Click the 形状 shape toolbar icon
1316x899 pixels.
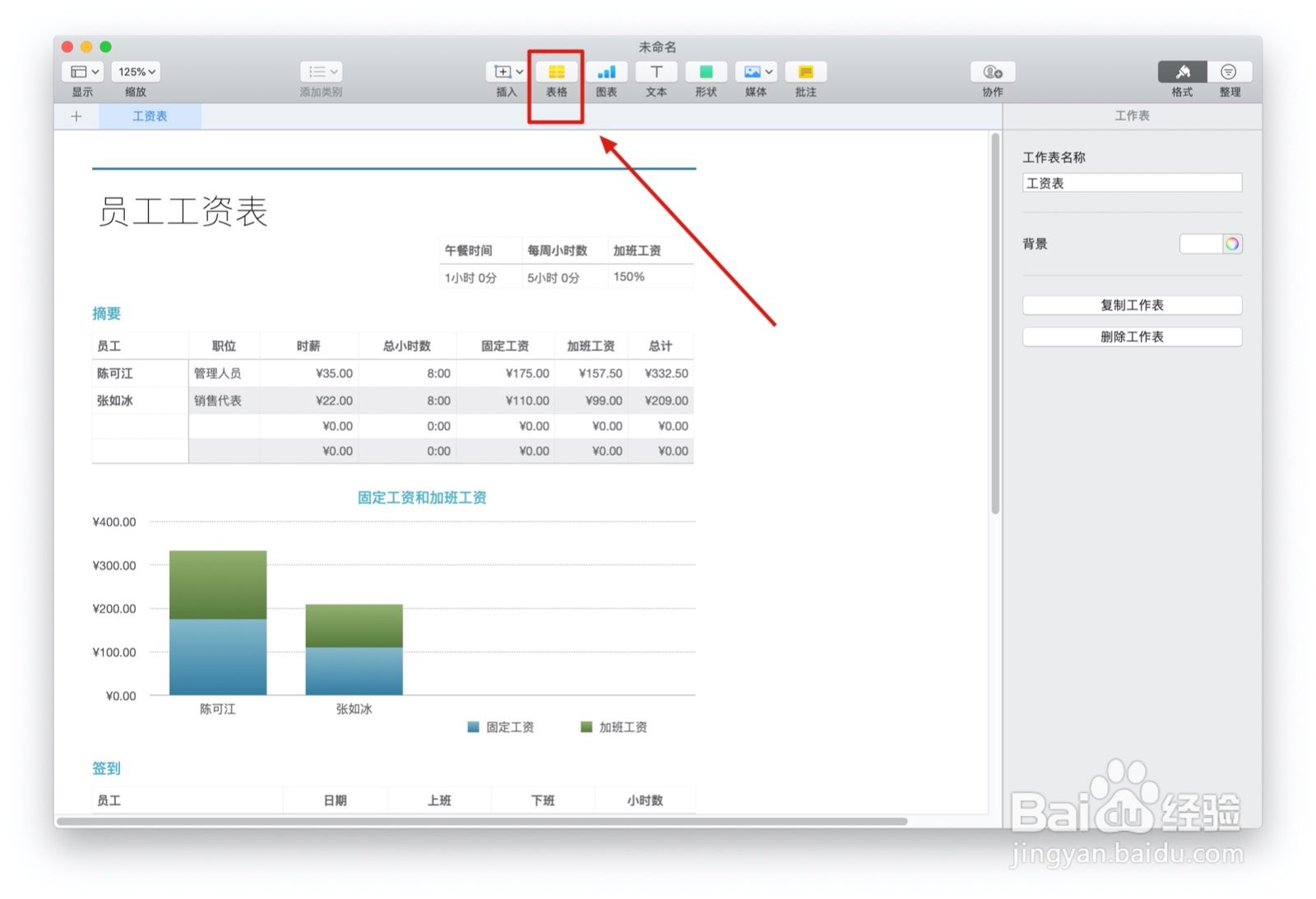click(706, 72)
